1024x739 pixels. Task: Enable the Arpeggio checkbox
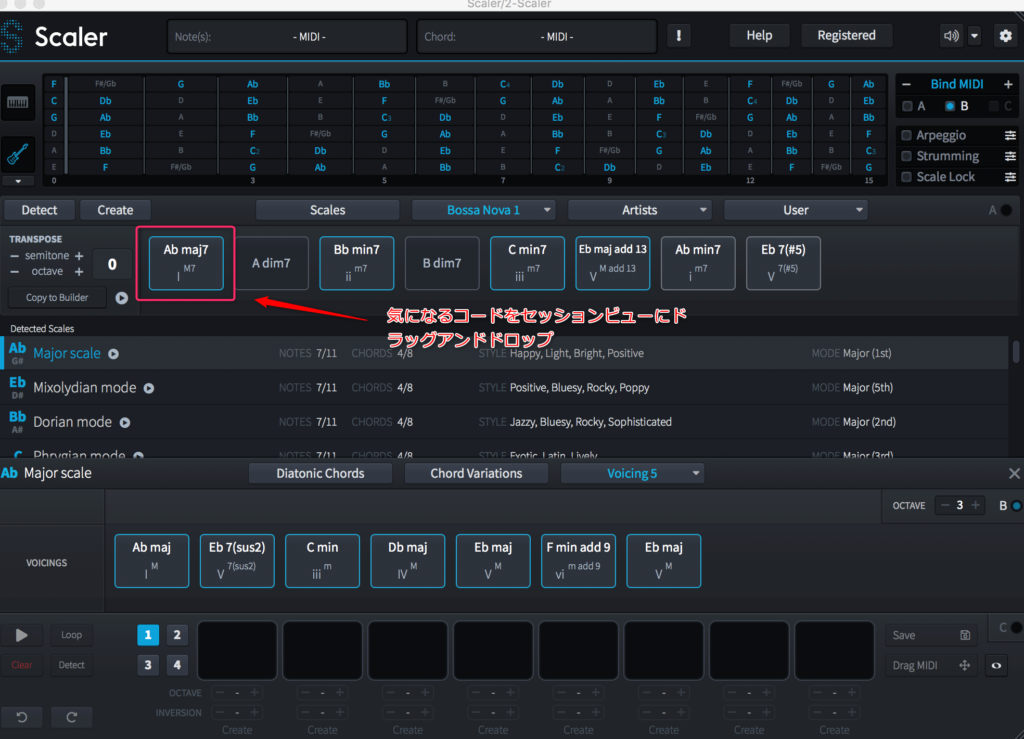point(906,135)
